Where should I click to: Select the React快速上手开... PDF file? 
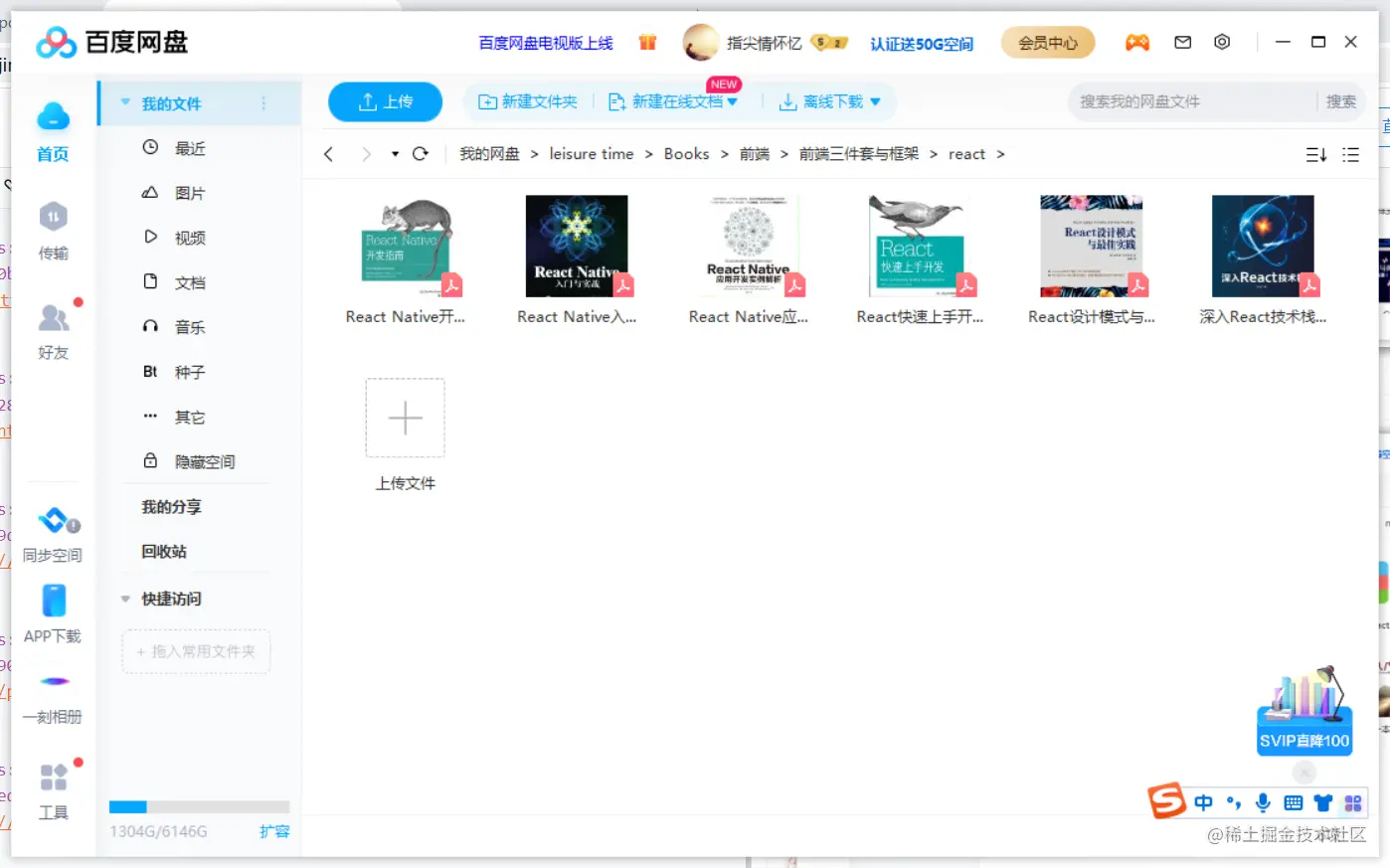click(x=920, y=260)
